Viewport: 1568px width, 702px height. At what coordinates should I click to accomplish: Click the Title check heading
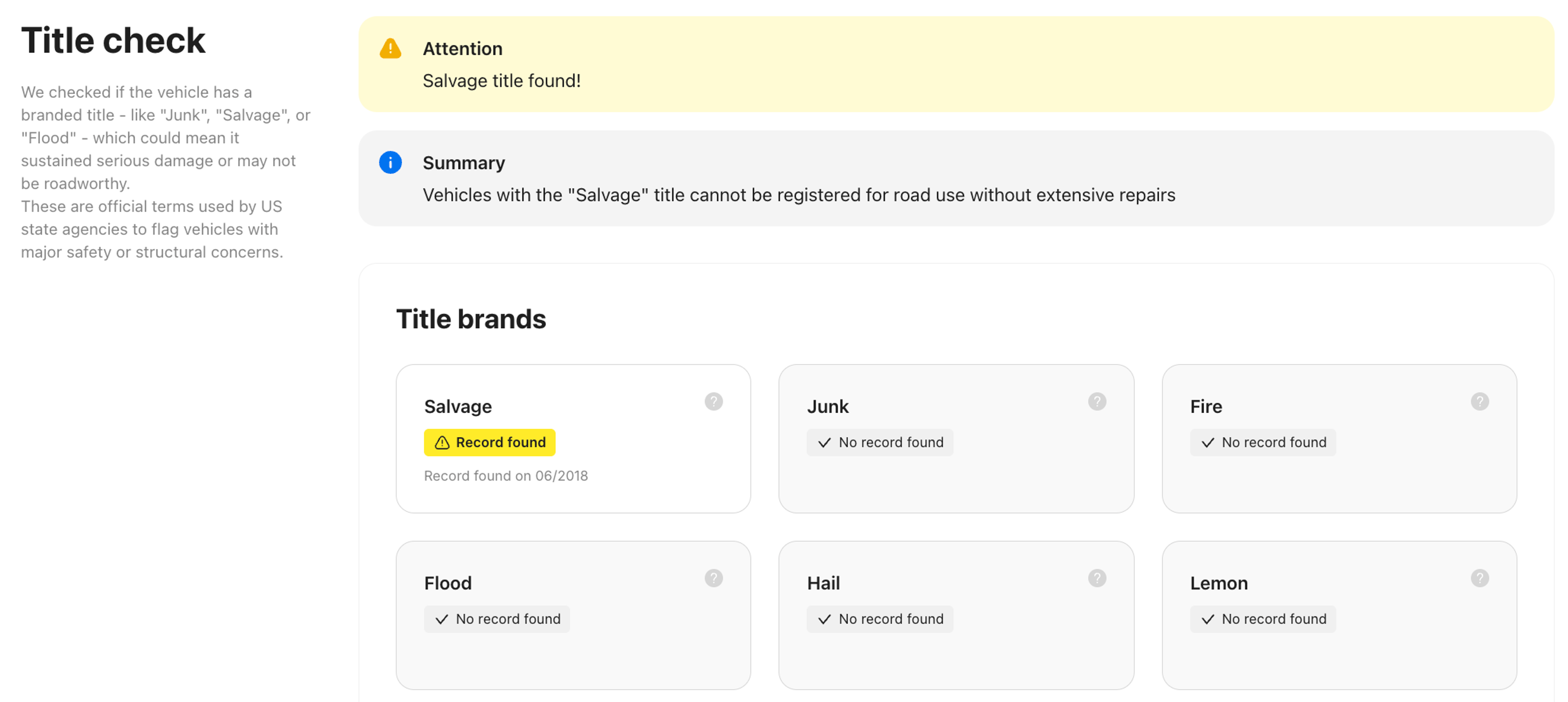(113, 41)
